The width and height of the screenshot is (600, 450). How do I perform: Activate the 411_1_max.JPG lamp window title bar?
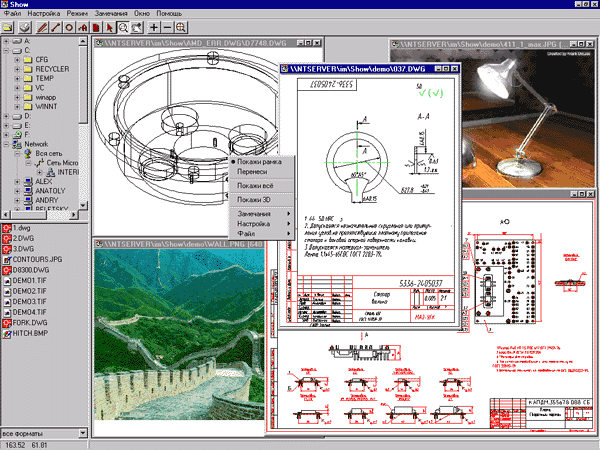click(493, 44)
